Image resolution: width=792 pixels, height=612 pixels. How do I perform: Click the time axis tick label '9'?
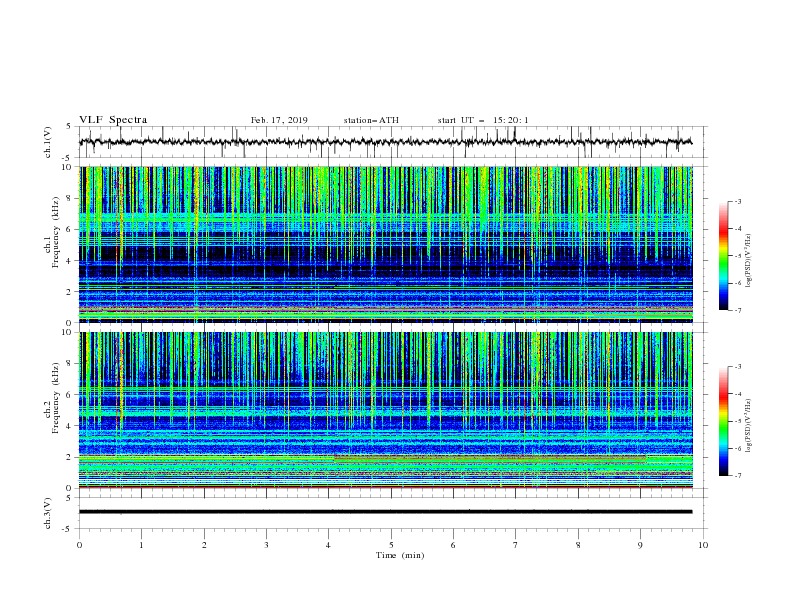(x=640, y=545)
